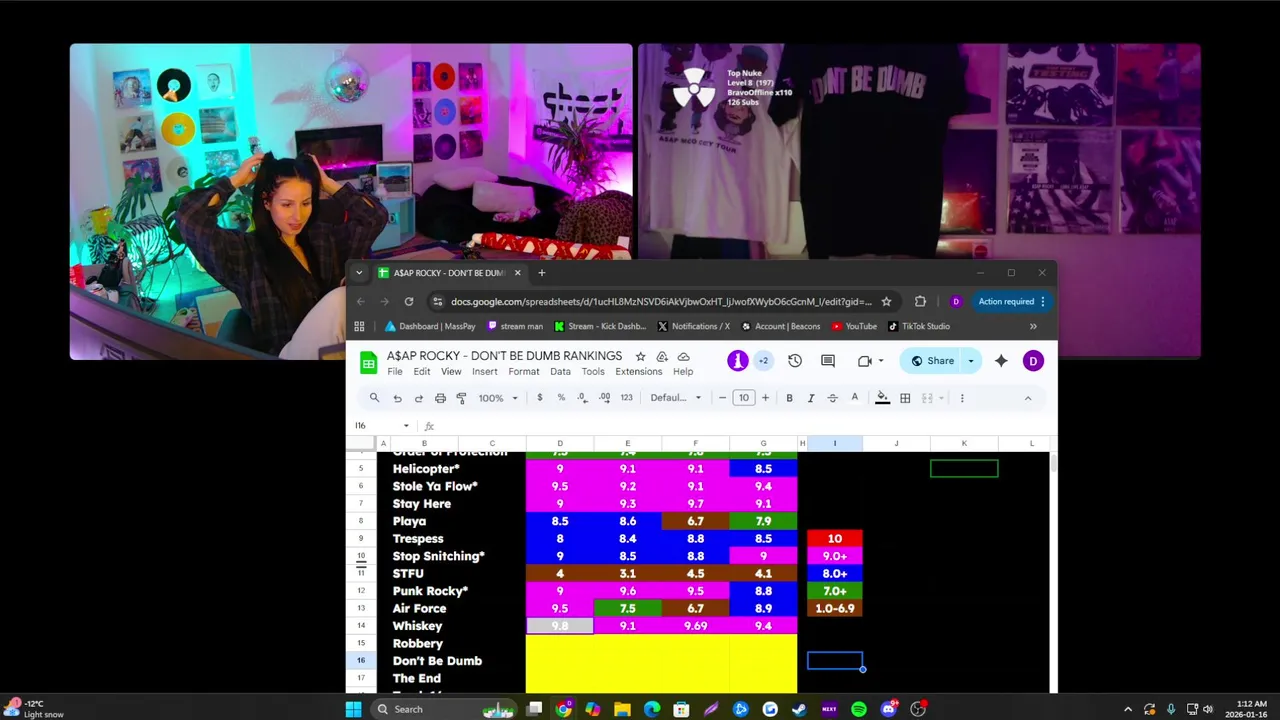Select the magenta 9.0+ legend cell
This screenshot has height=720, width=1280.
(835, 556)
